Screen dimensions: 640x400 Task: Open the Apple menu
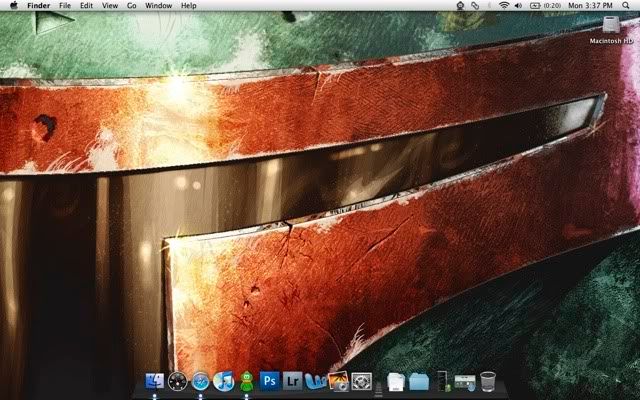click(13, 6)
